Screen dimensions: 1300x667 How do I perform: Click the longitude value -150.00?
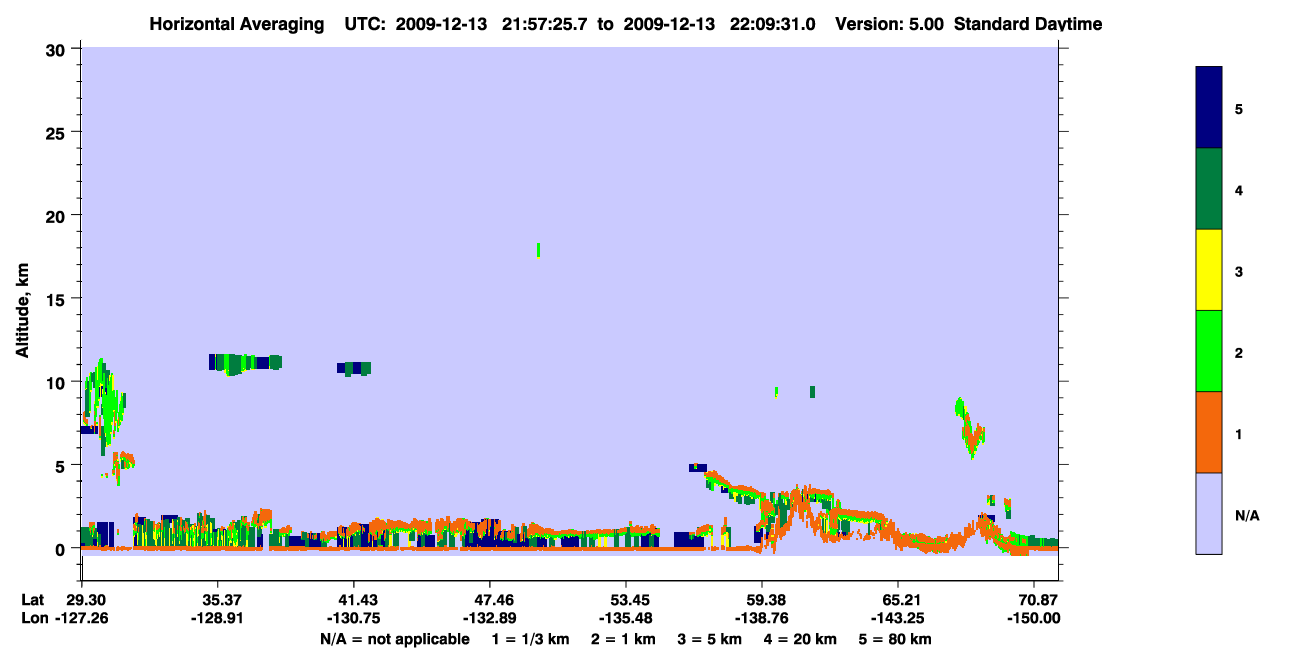pyautogui.click(x=1036, y=618)
